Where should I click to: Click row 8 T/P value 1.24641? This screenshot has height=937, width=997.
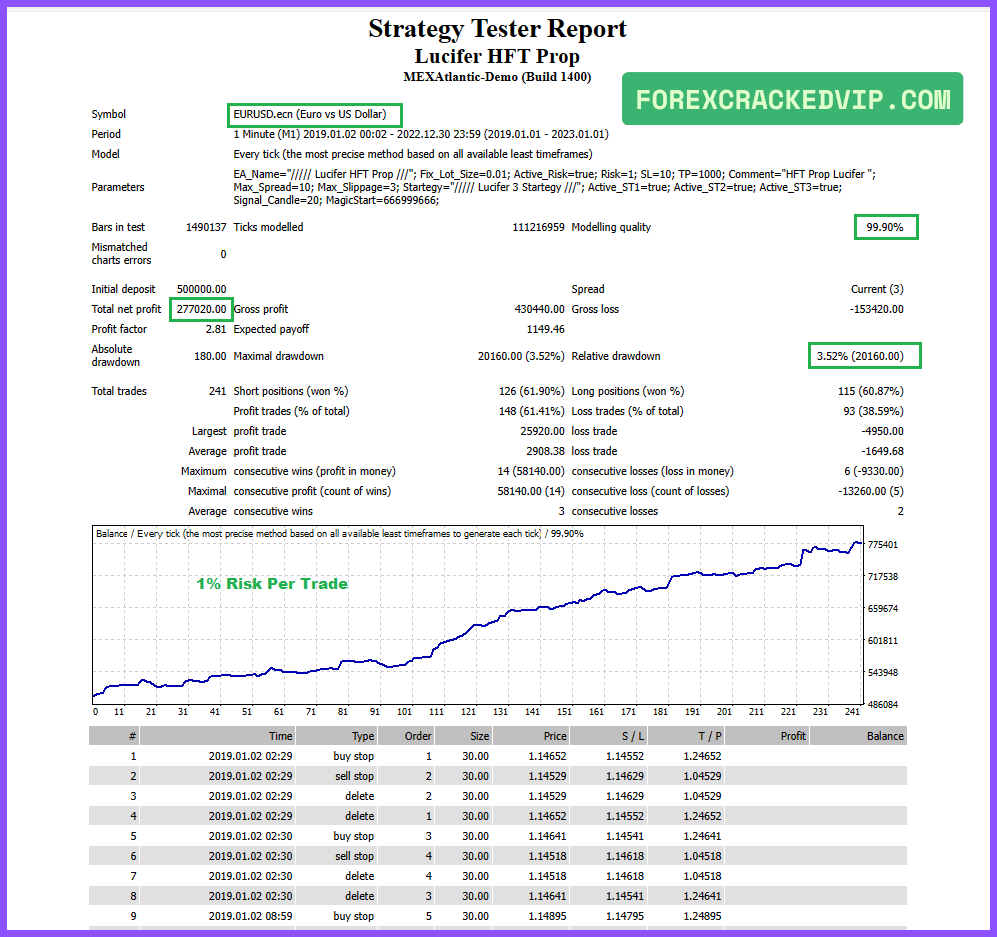coord(702,896)
